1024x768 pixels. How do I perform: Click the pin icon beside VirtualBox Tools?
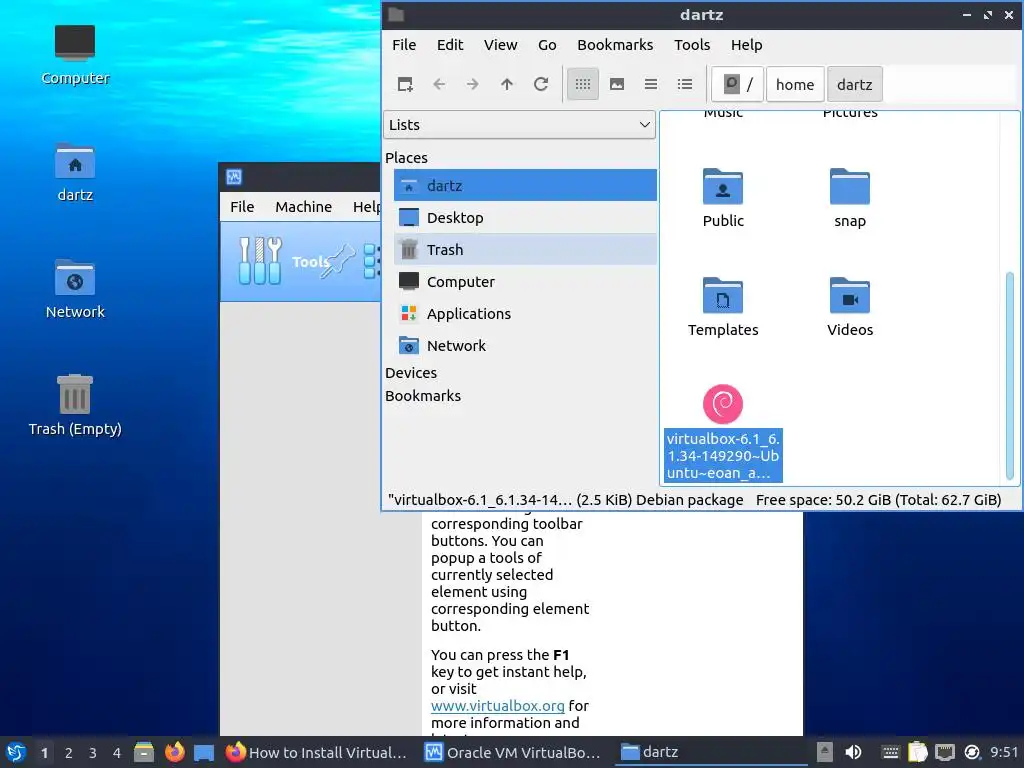[x=338, y=261]
